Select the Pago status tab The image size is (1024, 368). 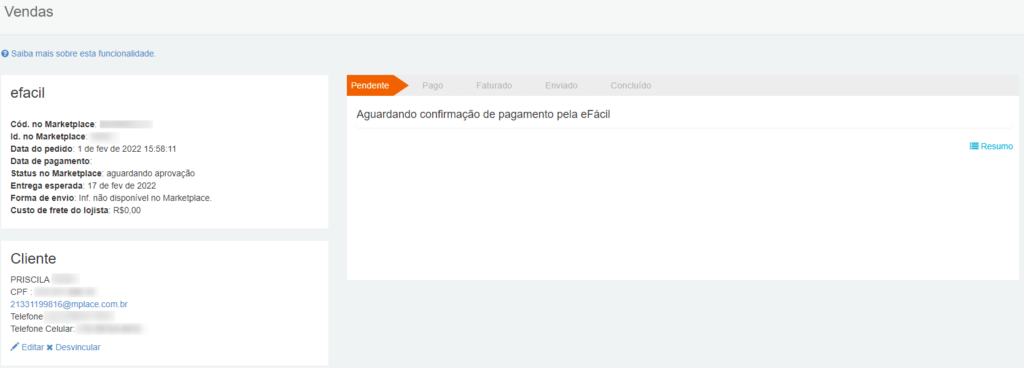coord(432,85)
